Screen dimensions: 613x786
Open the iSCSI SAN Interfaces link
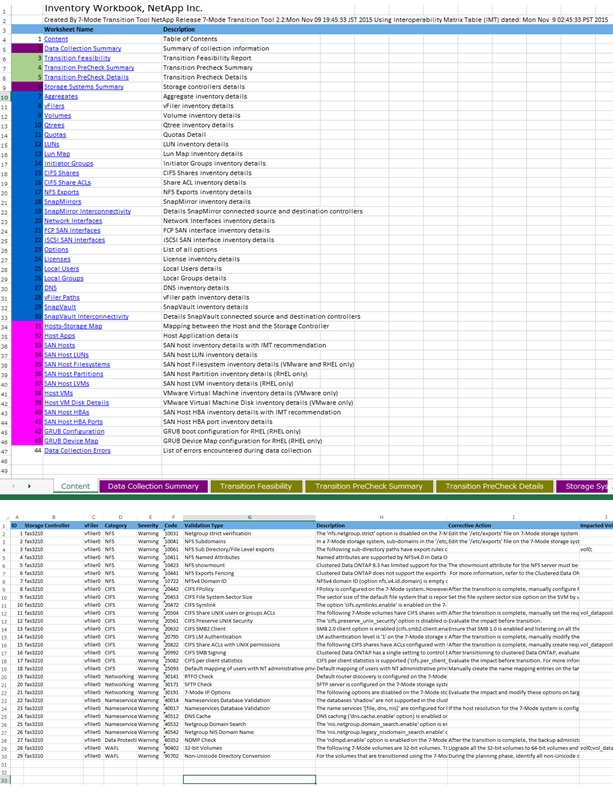(x=74, y=240)
